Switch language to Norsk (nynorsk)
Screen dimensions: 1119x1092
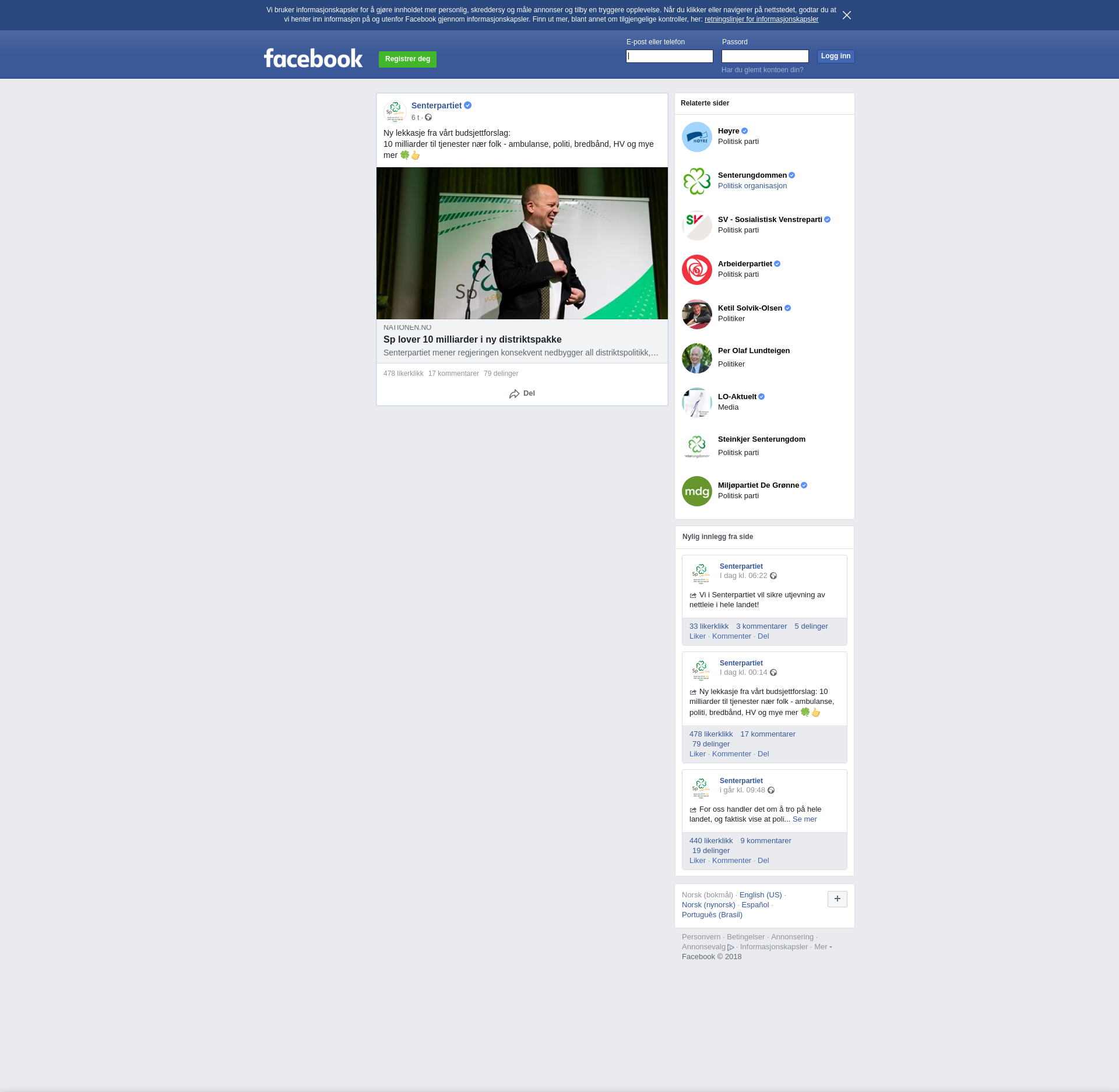(x=708, y=905)
